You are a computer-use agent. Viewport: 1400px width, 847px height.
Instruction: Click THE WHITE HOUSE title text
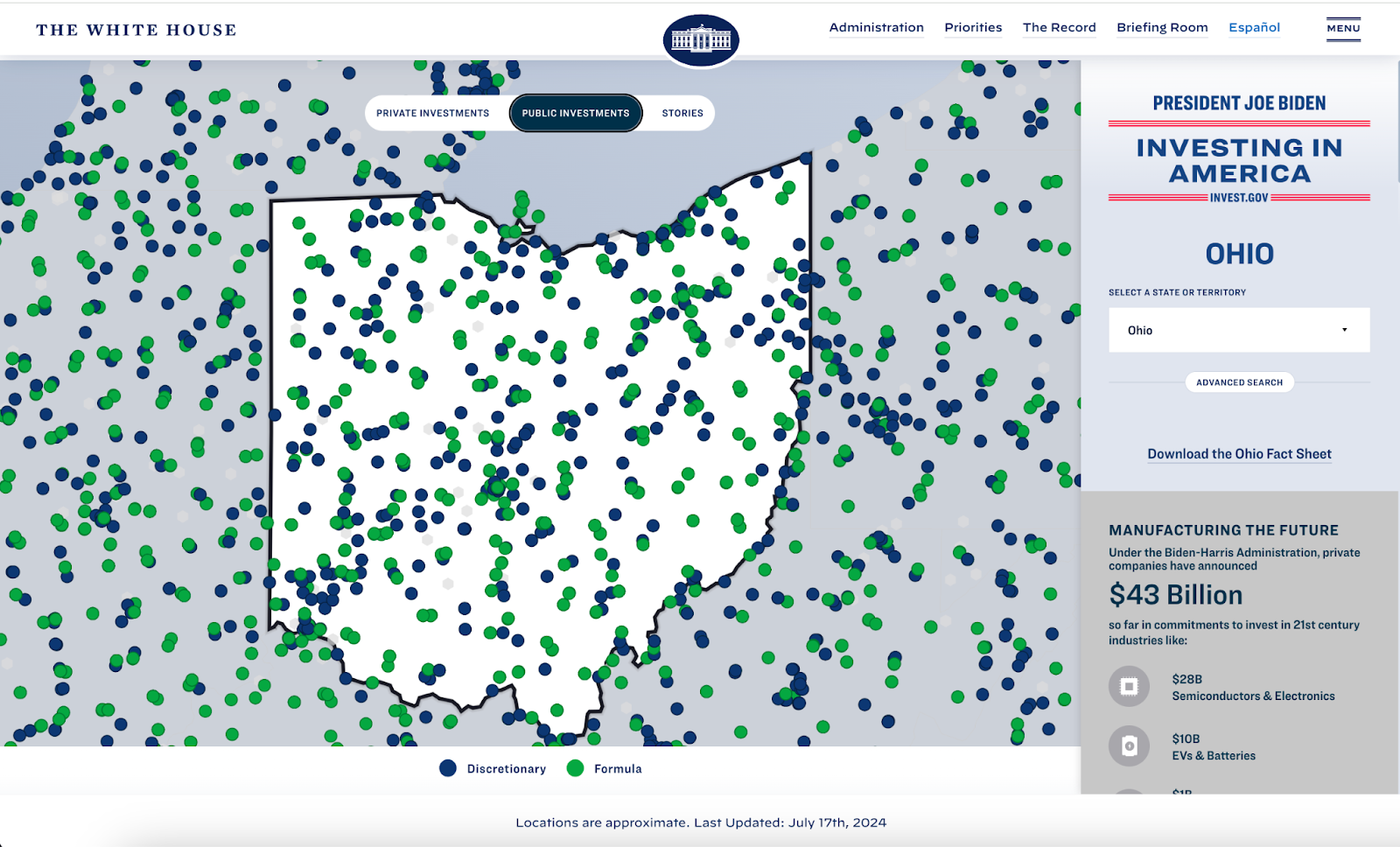[x=136, y=30]
